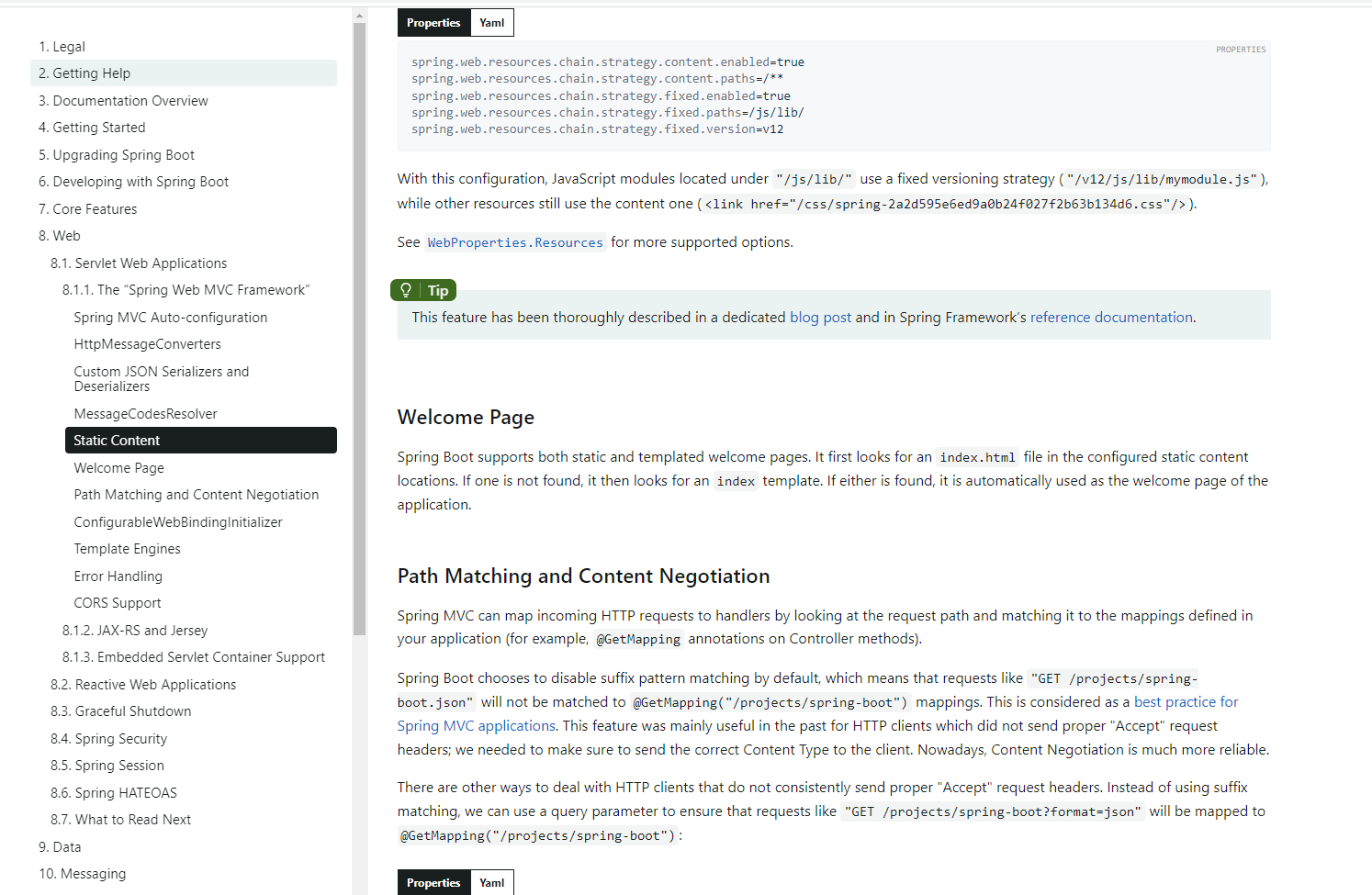Viewport: 1372px width, 895px height.
Task: Open 8.7. What to Read Next
Action: (x=121, y=820)
